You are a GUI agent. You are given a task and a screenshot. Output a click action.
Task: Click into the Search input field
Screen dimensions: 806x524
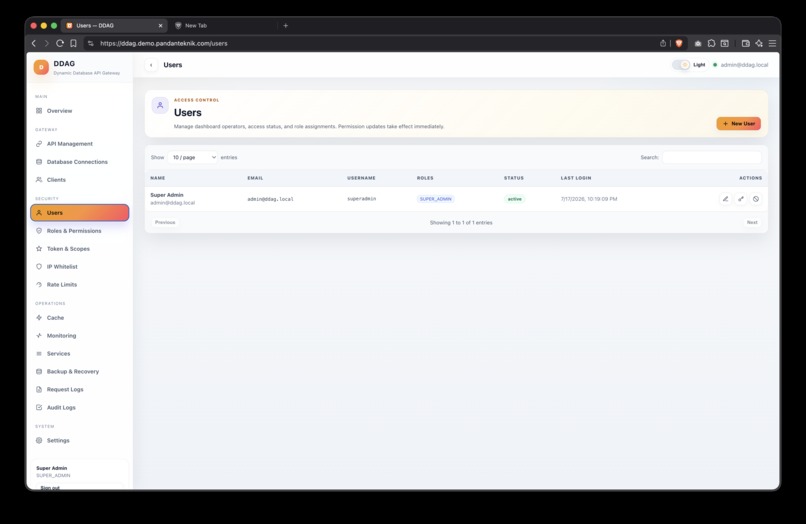[x=711, y=157]
